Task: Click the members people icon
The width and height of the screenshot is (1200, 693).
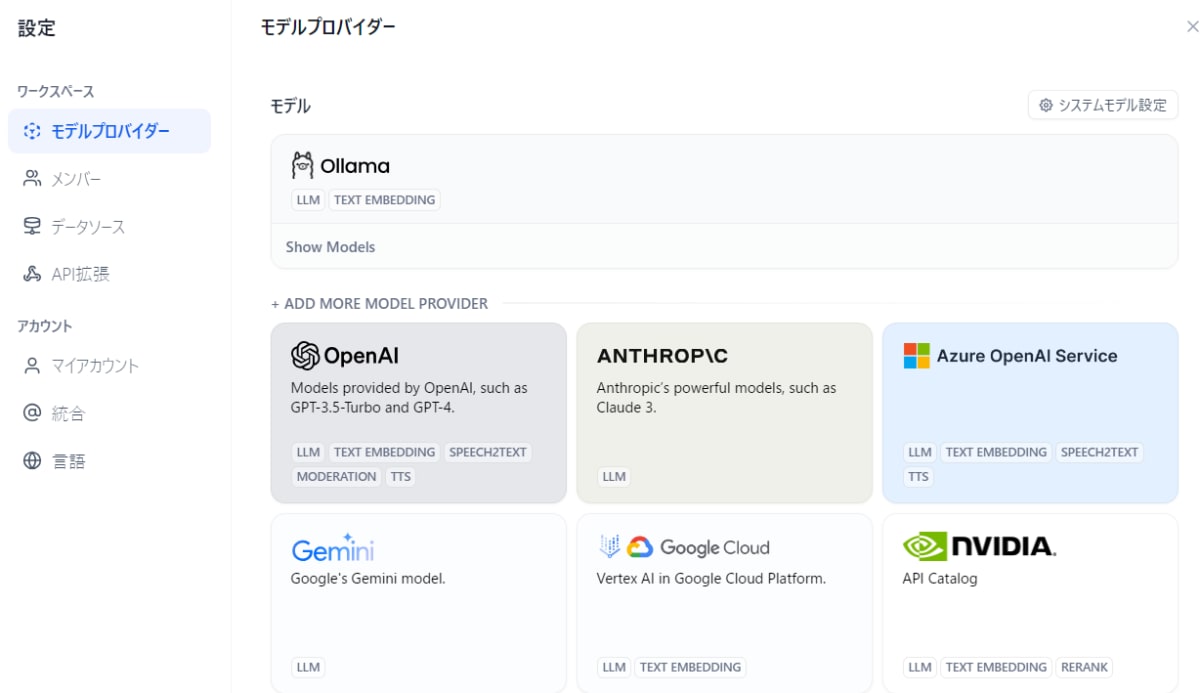Action: (32, 178)
